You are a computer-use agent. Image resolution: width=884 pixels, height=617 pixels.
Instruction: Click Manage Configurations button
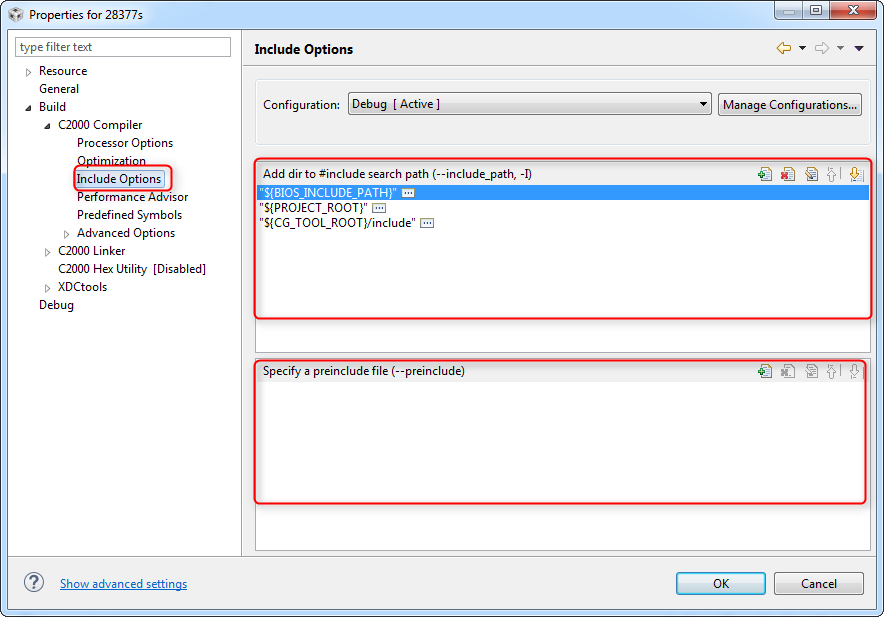tap(789, 105)
